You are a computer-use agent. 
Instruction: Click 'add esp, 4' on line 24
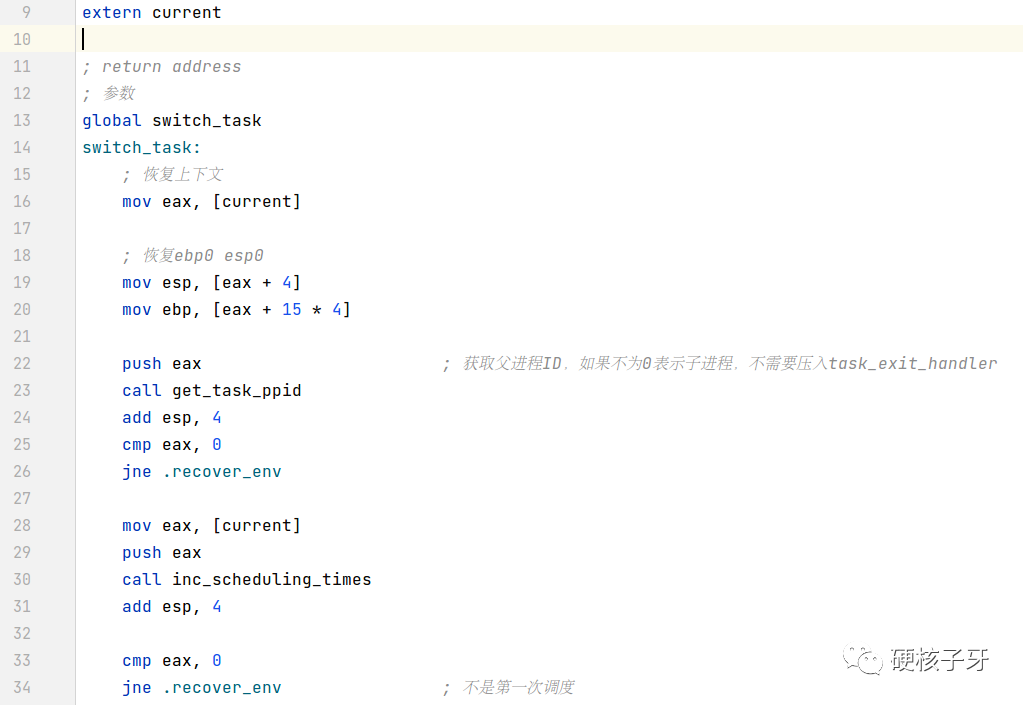click(x=172, y=417)
